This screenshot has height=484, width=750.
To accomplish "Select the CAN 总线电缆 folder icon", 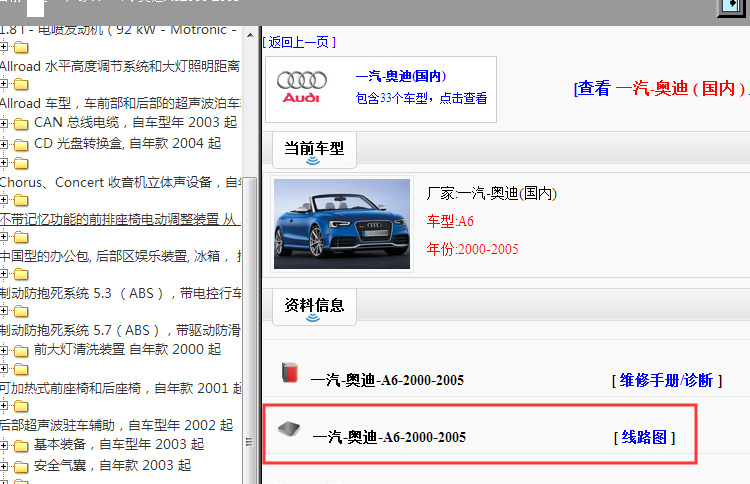I will 21,124.
